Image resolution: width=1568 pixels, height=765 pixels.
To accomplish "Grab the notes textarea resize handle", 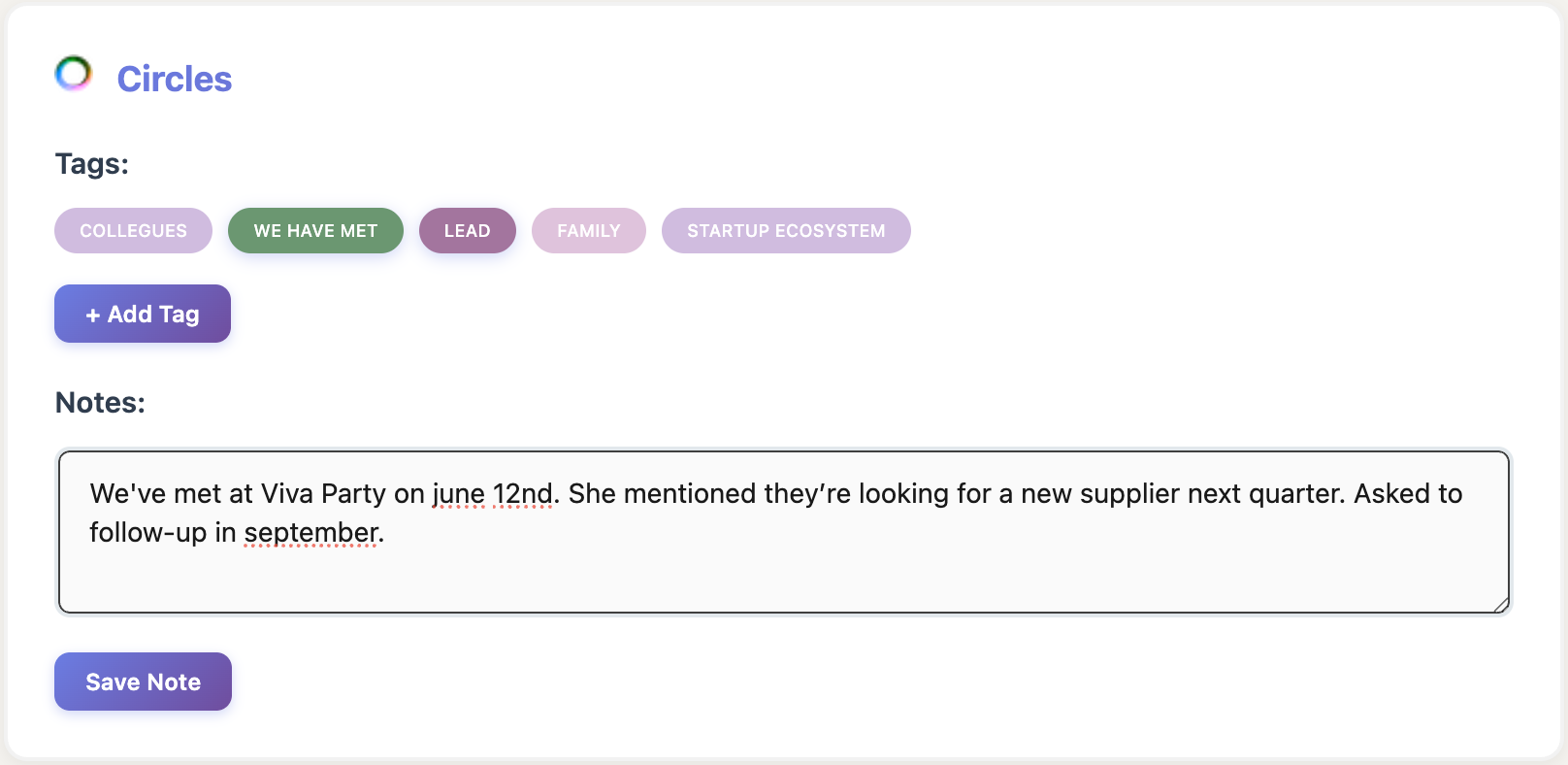I will click(1500, 605).
